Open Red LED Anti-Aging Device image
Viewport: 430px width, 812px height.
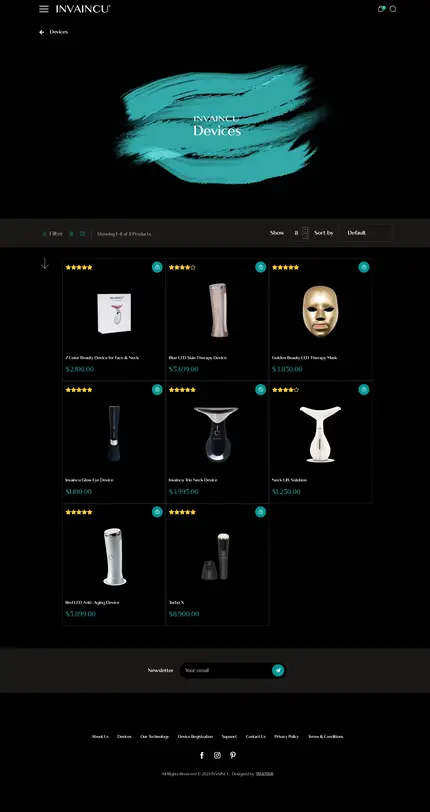tap(114, 557)
